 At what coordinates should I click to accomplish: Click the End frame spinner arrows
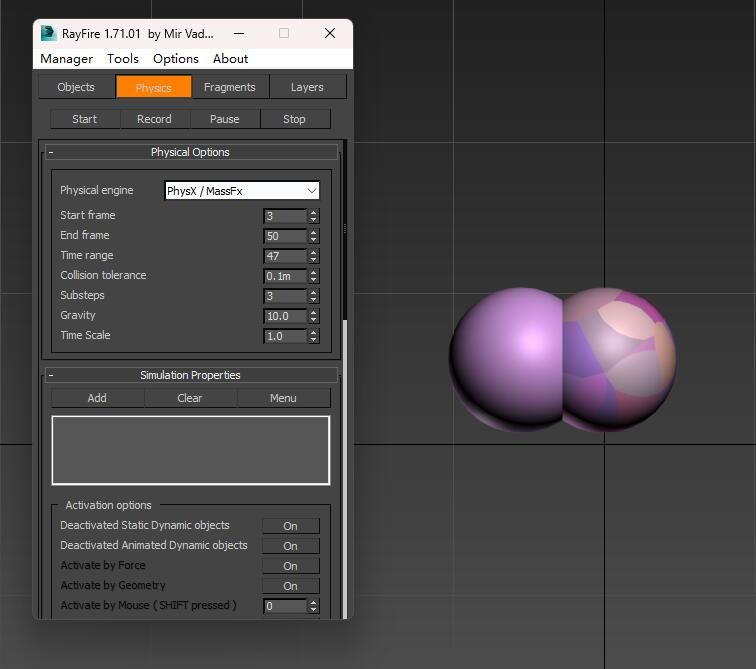tap(314, 236)
